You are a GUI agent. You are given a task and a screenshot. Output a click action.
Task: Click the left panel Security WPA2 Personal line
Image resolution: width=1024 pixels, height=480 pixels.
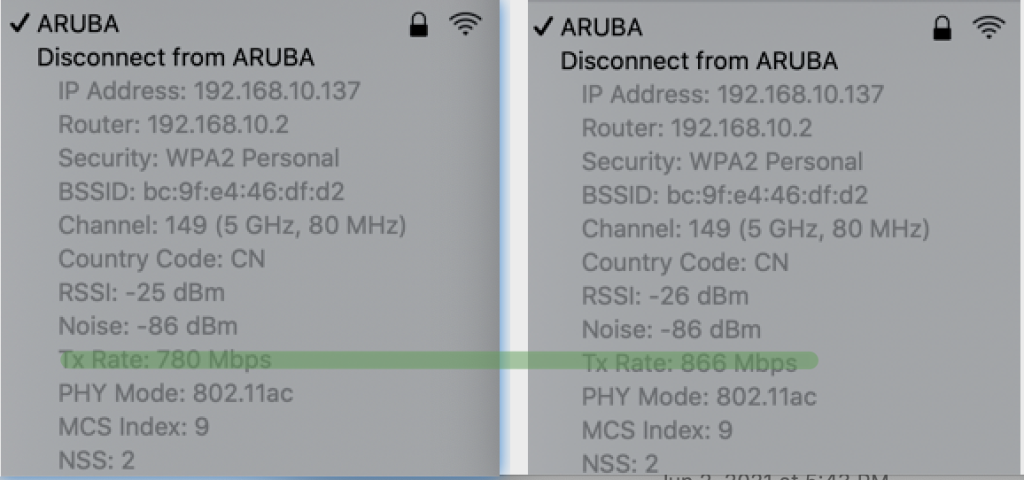(x=199, y=159)
